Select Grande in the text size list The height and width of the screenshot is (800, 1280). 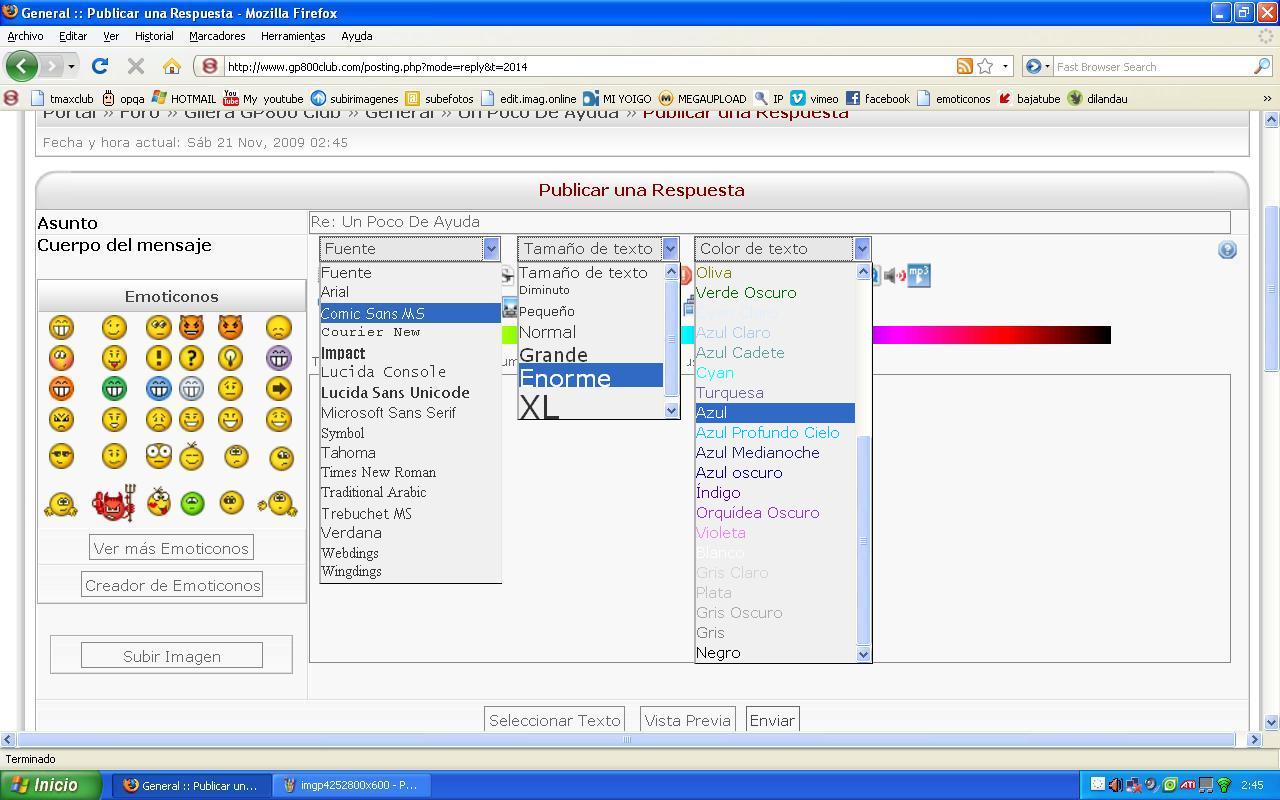point(553,355)
